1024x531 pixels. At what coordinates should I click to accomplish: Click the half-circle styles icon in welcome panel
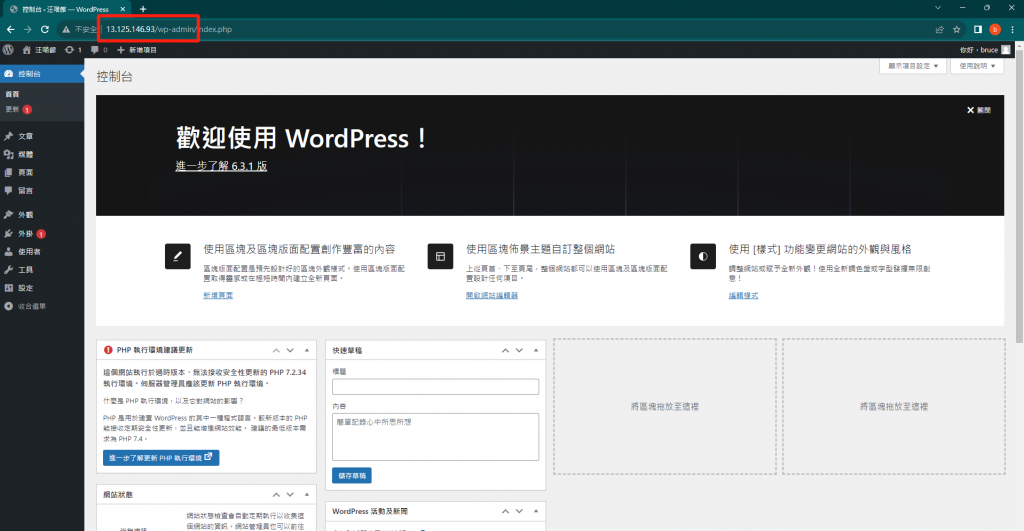pos(703,256)
